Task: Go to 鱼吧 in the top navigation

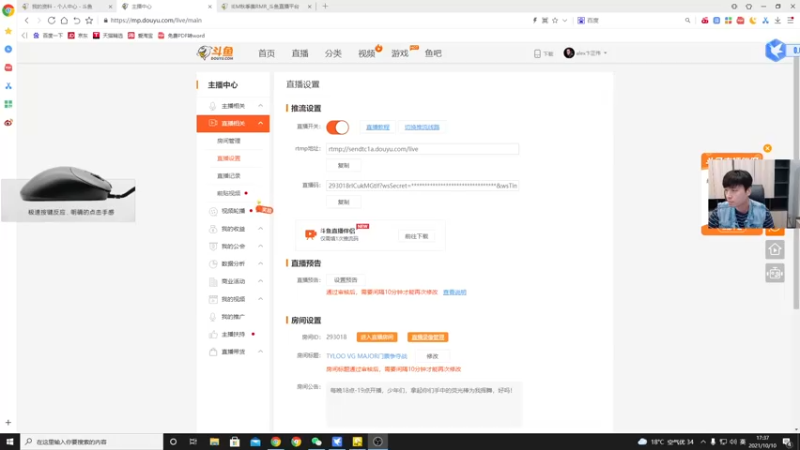Action: coord(433,53)
